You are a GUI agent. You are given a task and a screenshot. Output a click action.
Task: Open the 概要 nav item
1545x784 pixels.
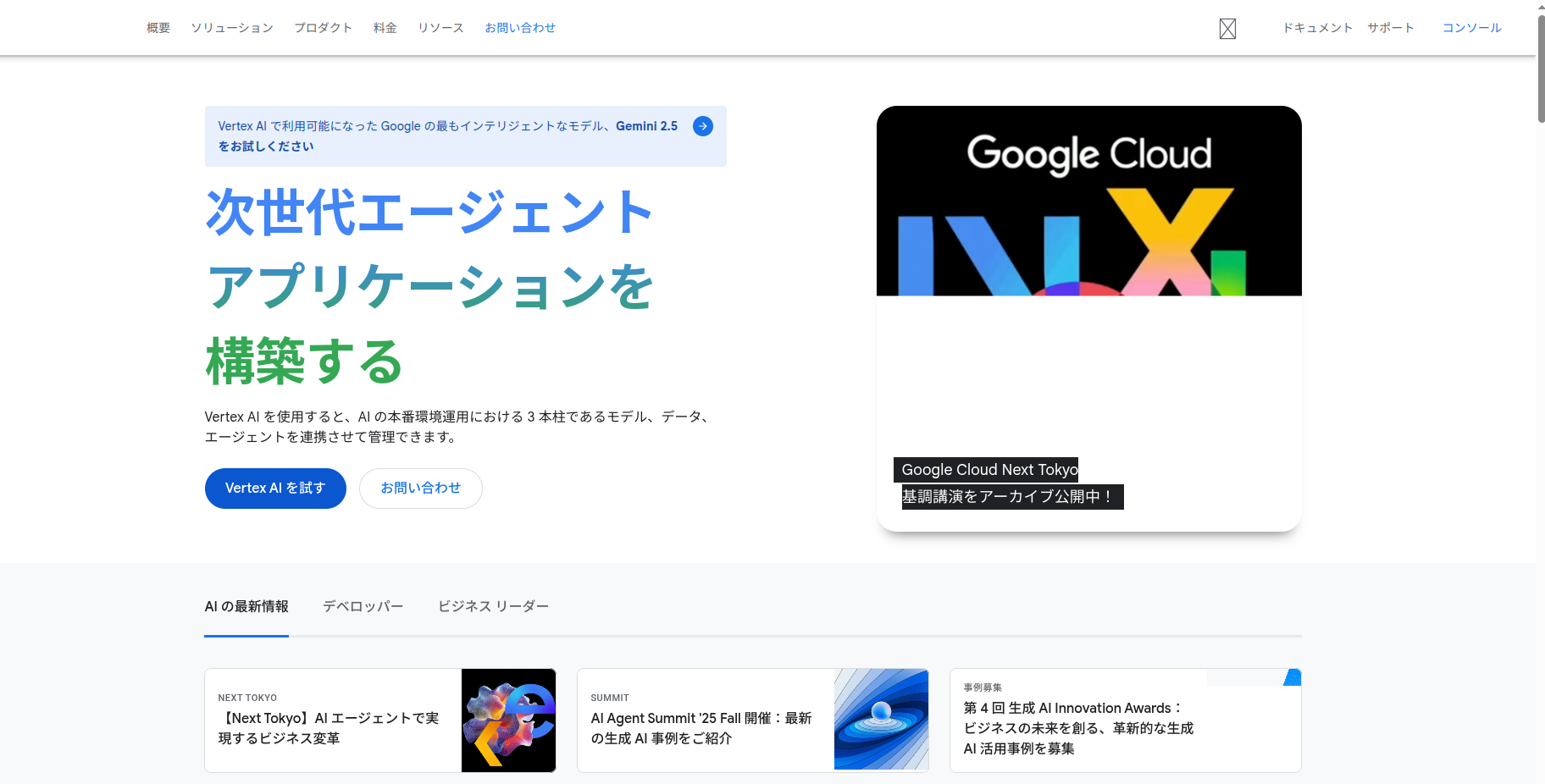pos(158,28)
